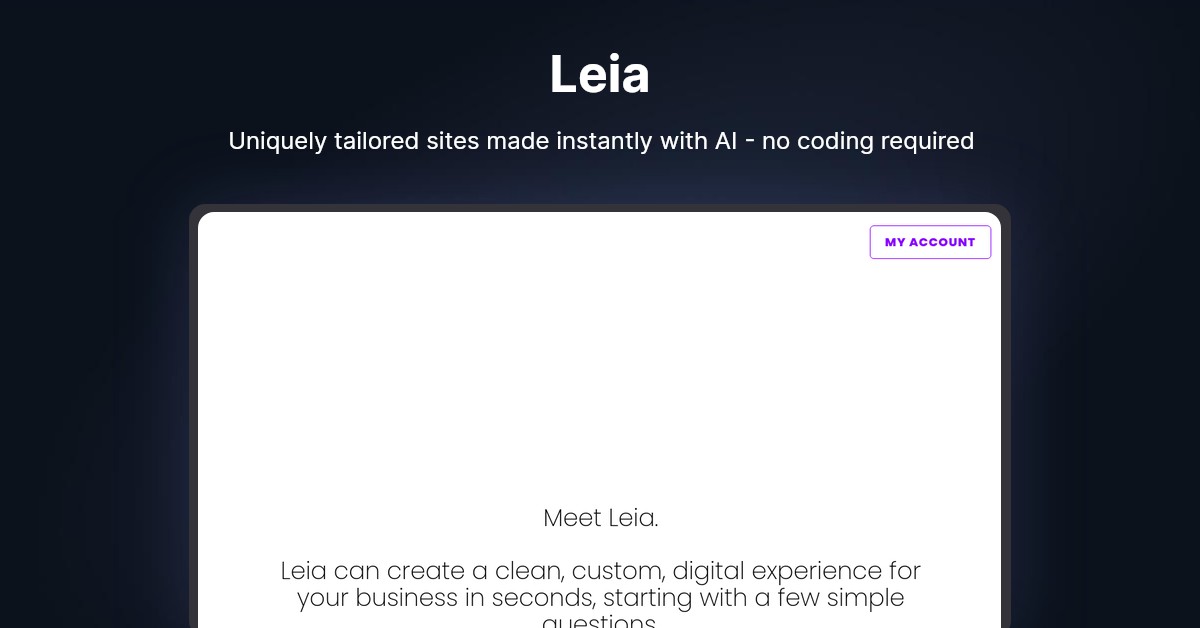Select the word "AI" in the tagline
The image size is (1200, 628).
[x=726, y=141]
